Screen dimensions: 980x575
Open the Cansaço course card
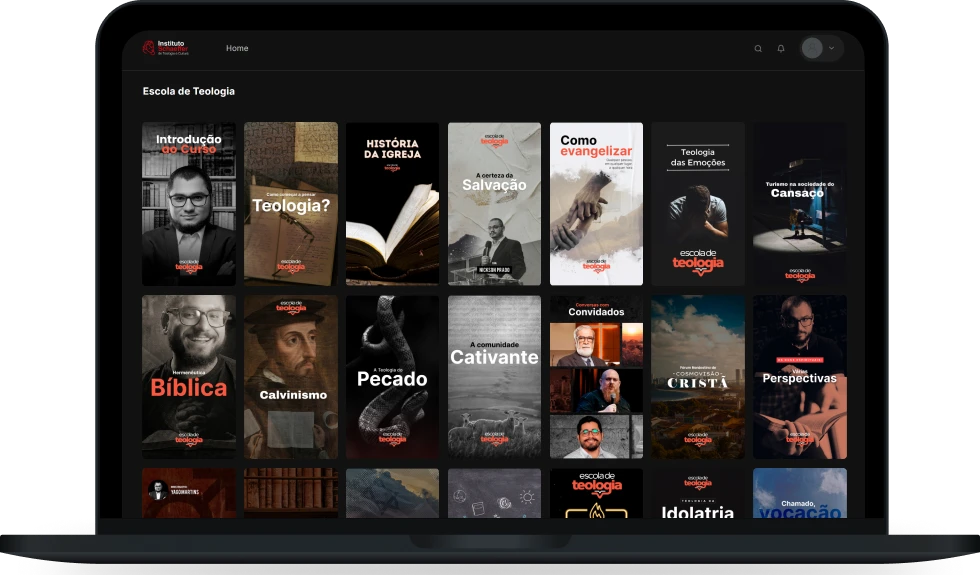[799, 204]
